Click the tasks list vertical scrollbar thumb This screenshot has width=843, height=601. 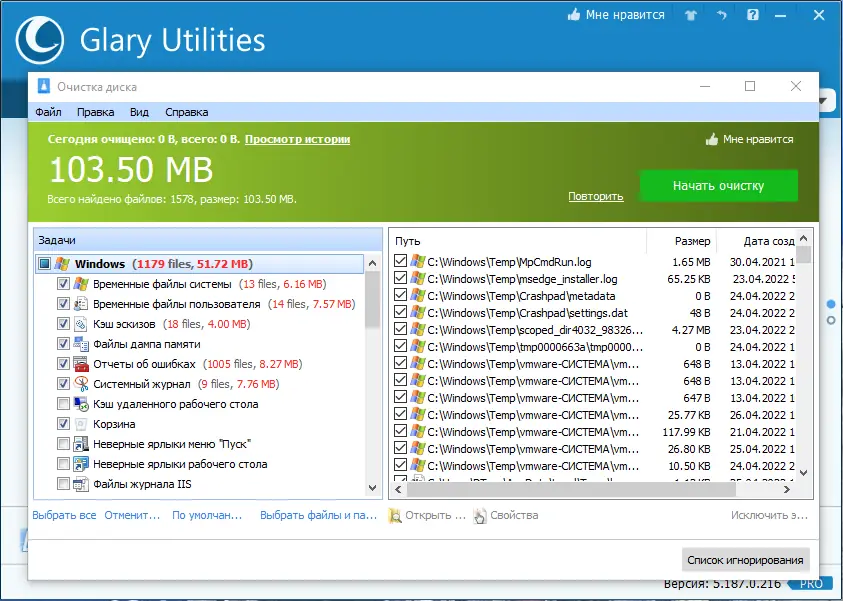click(373, 299)
